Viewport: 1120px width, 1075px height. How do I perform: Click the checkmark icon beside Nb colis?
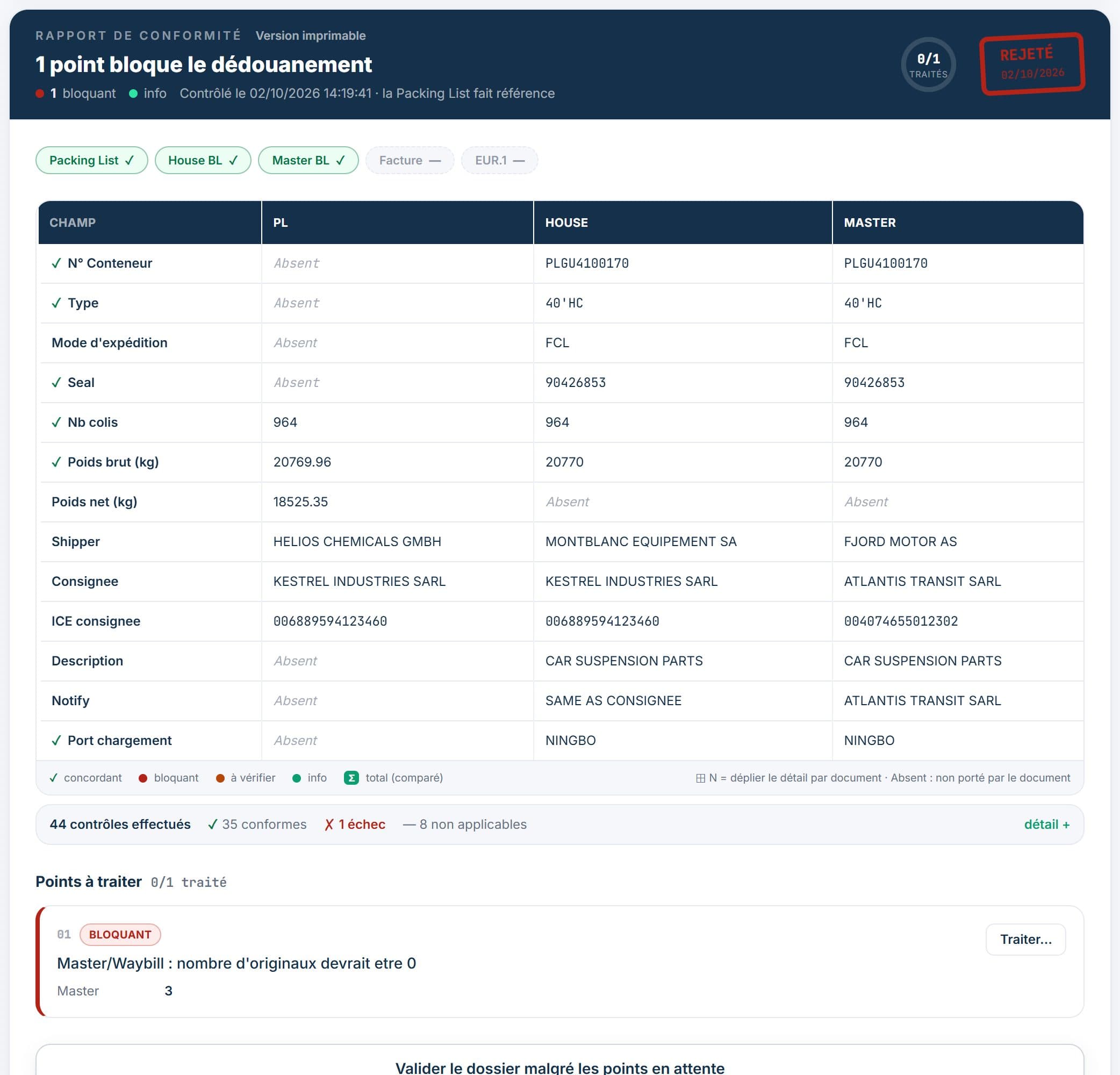(x=56, y=422)
